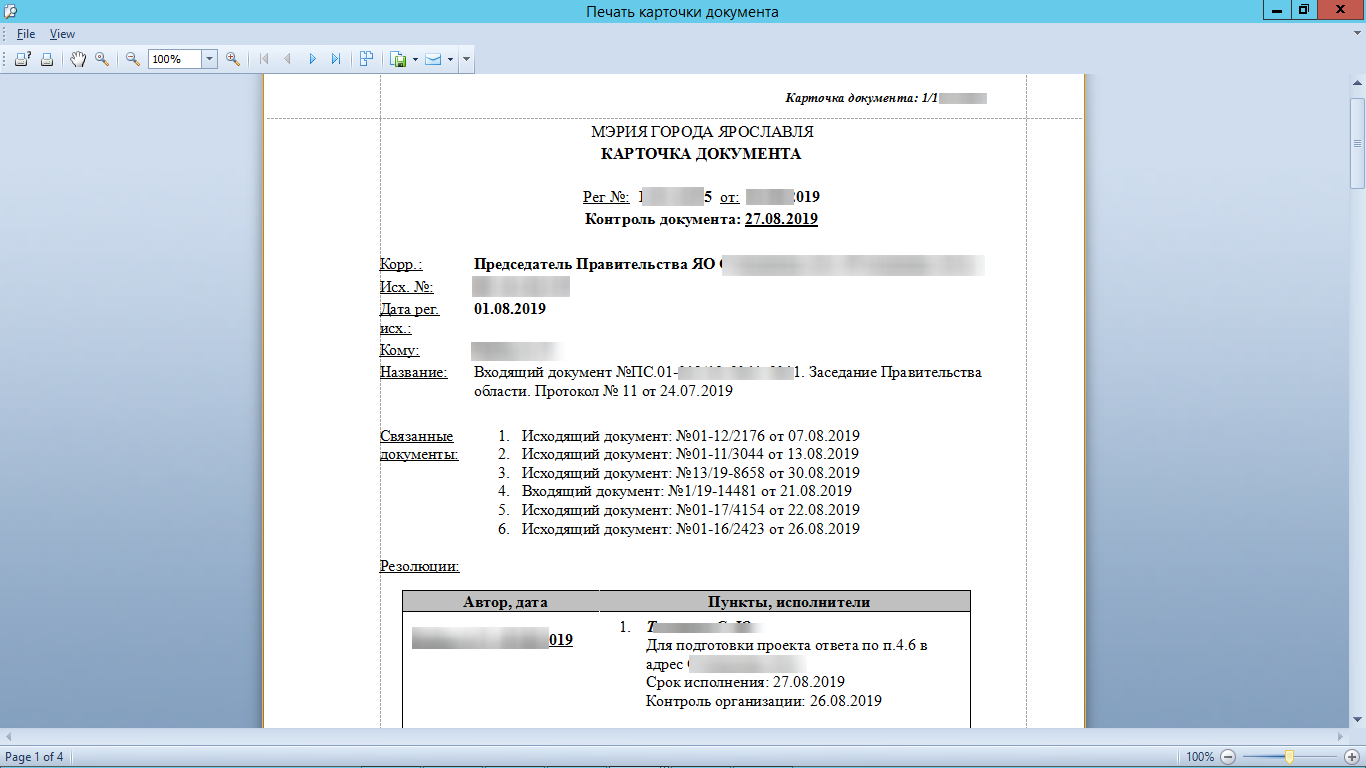Go to the next page

(312, 59)
